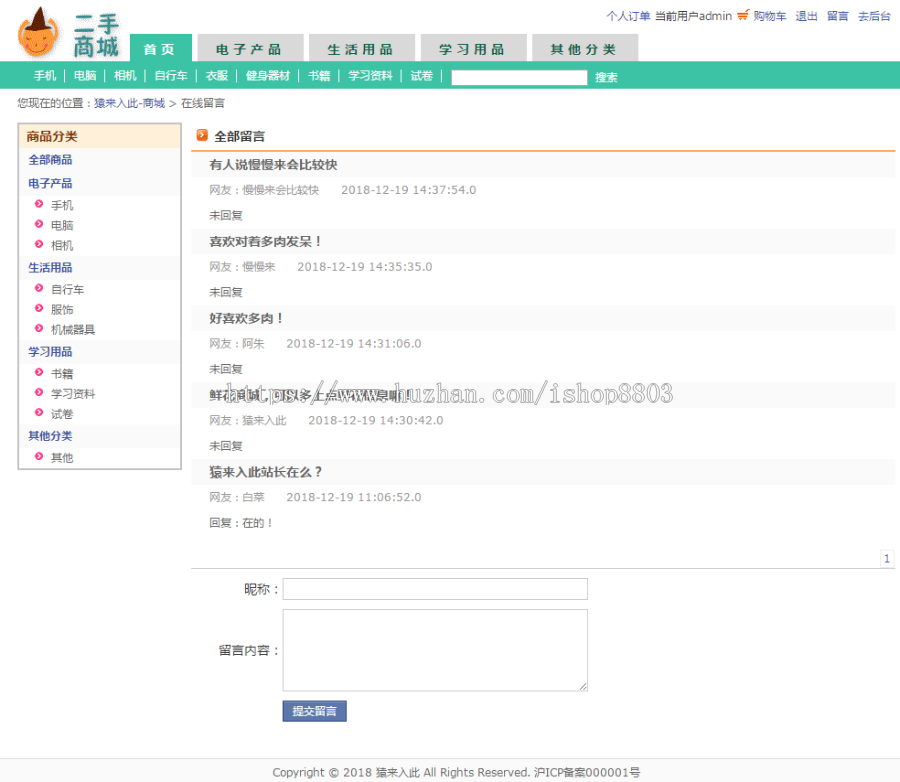Click 电脑 in the green navigation bar
Viewport: 900px width, 782px height.
(85, 76)
